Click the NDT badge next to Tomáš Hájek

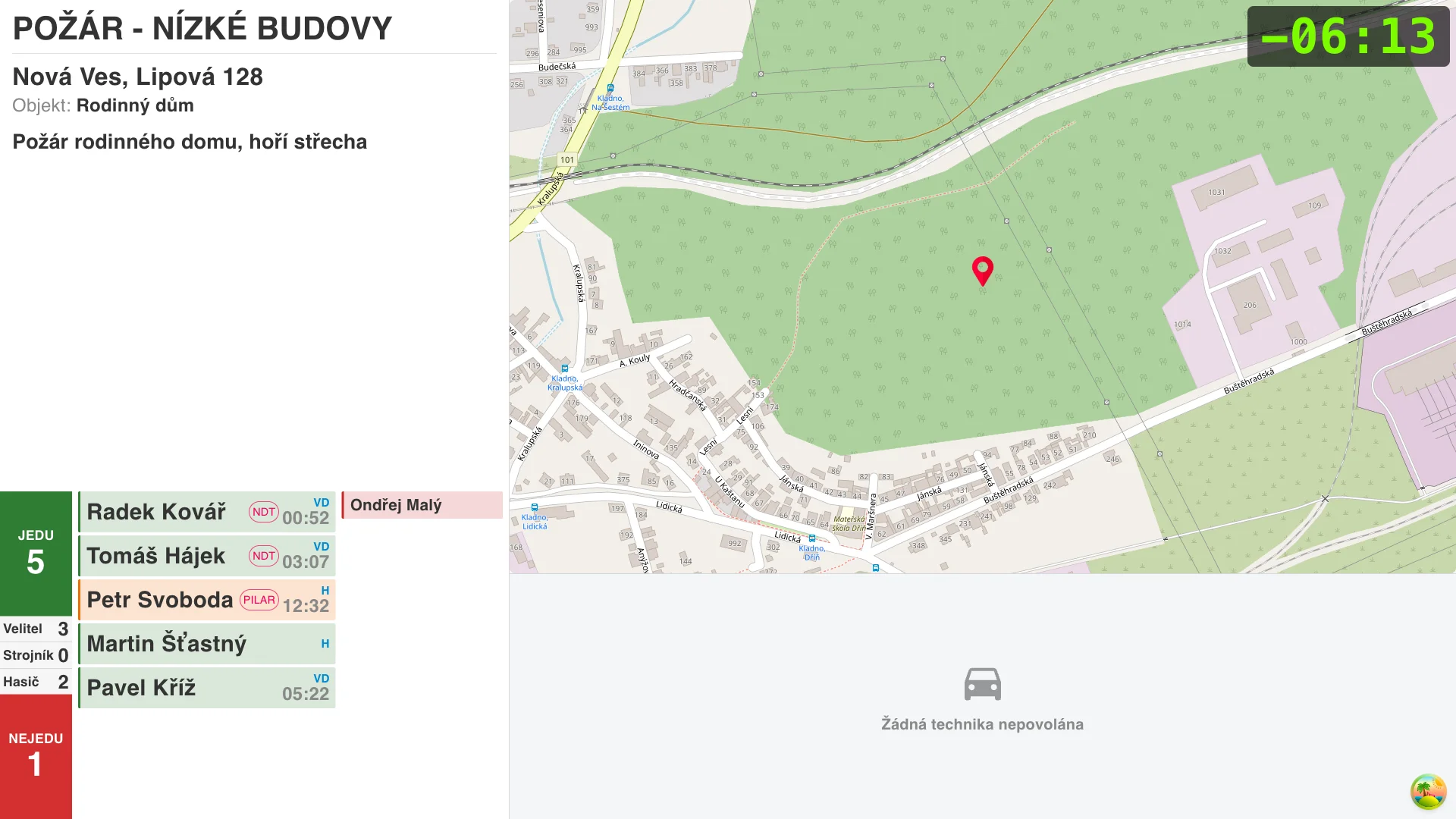(x=264, y=556)
